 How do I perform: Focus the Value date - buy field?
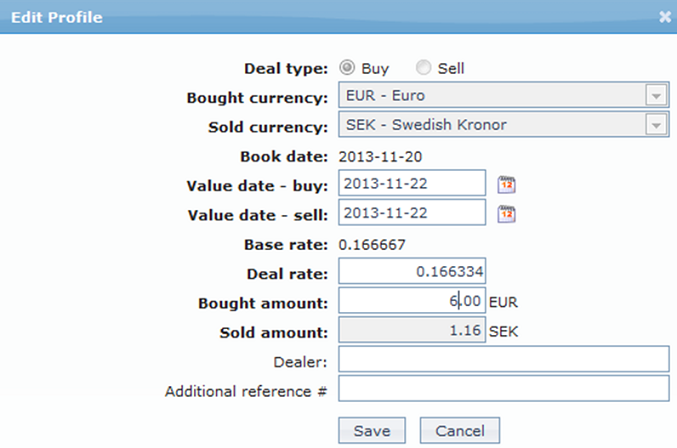coord(412,185)
